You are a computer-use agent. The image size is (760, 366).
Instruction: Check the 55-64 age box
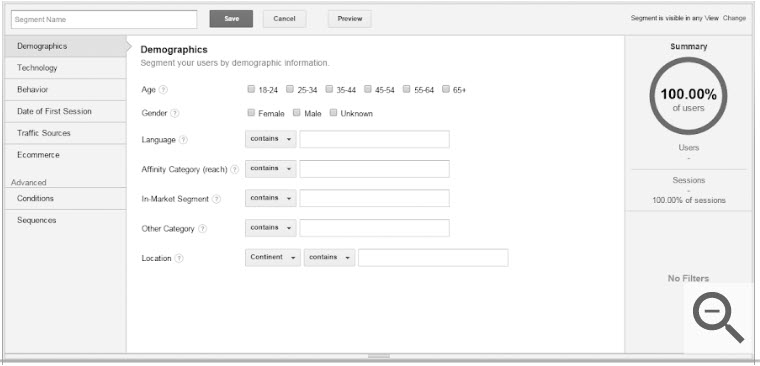[407, 89]
